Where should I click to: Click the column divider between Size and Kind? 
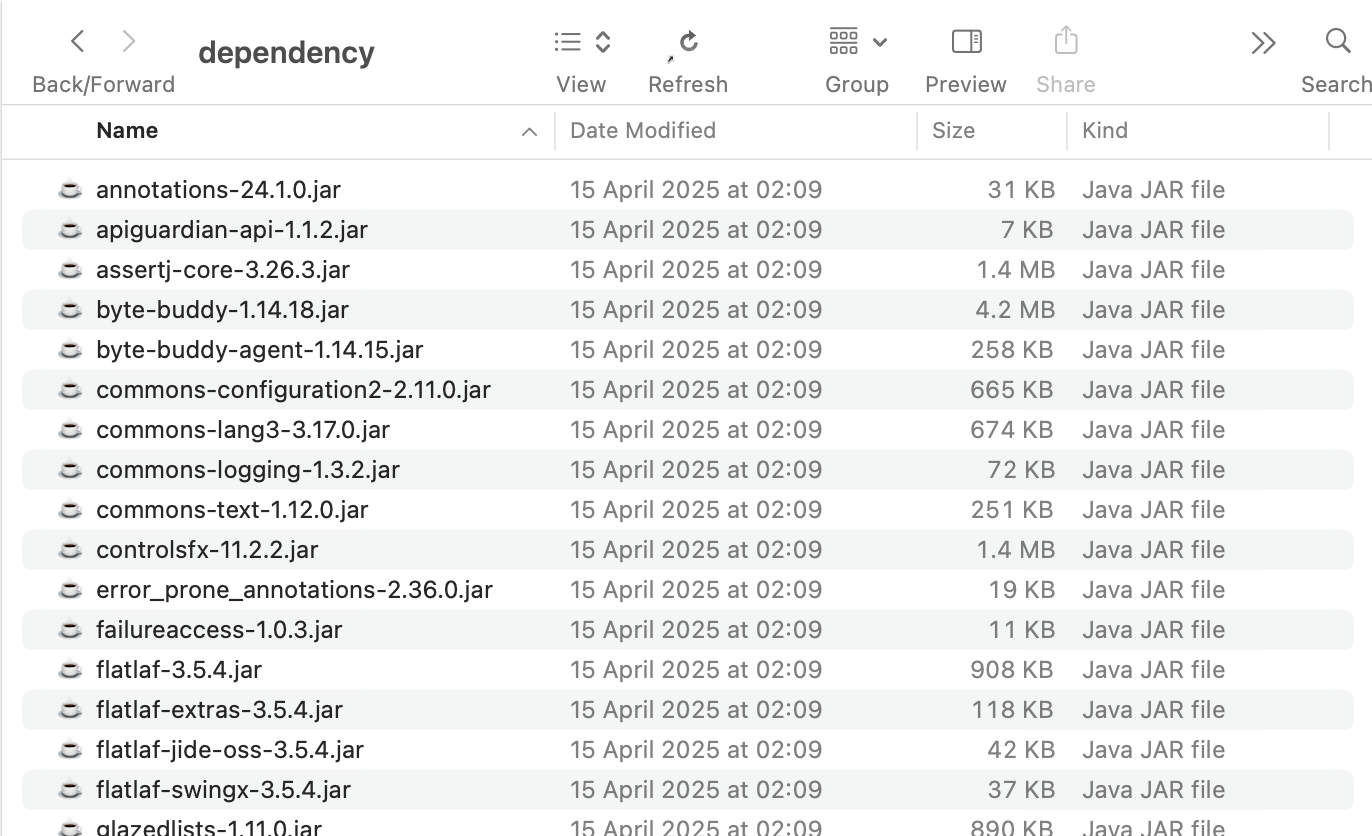coord(1067,131)
